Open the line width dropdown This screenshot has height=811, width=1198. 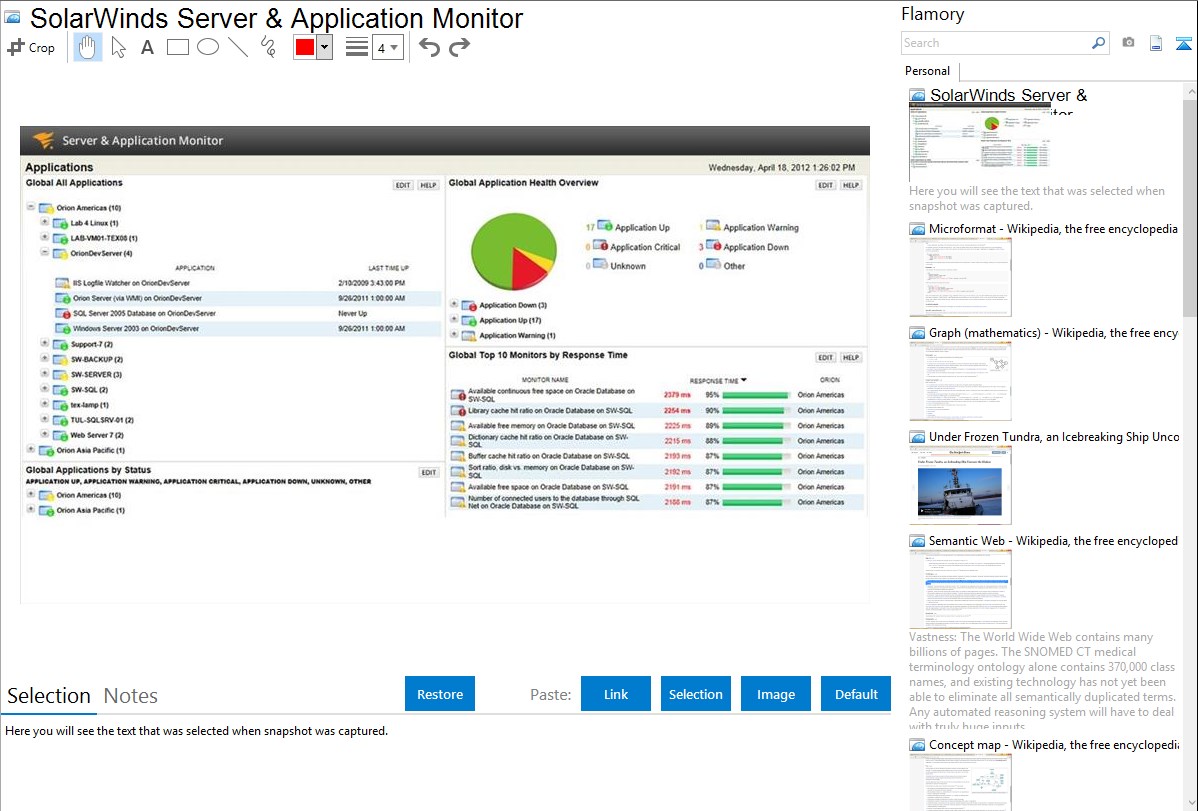pos(387,47)
